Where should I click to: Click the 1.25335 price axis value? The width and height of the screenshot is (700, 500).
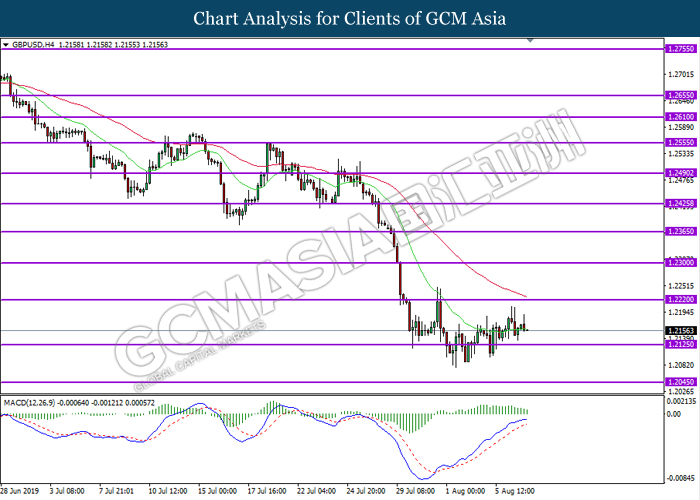click(681, 154)
